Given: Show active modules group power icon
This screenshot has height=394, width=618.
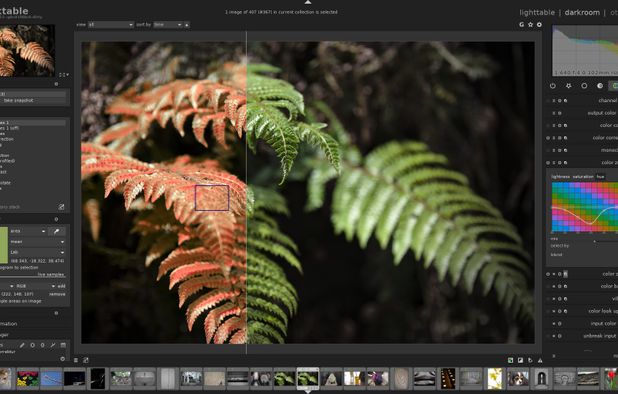Looking at the screenshot, I should pyautogui.click(x=553, y=85).
